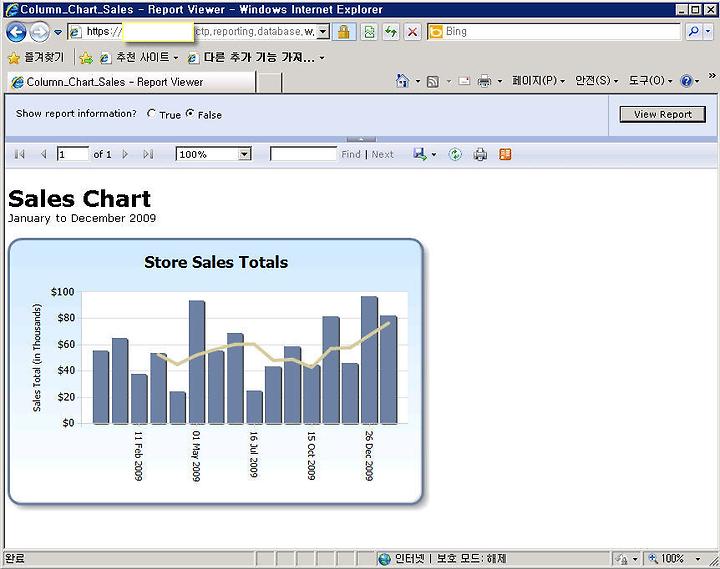Click the Store Sales Totals chart title

coord(216,262)
